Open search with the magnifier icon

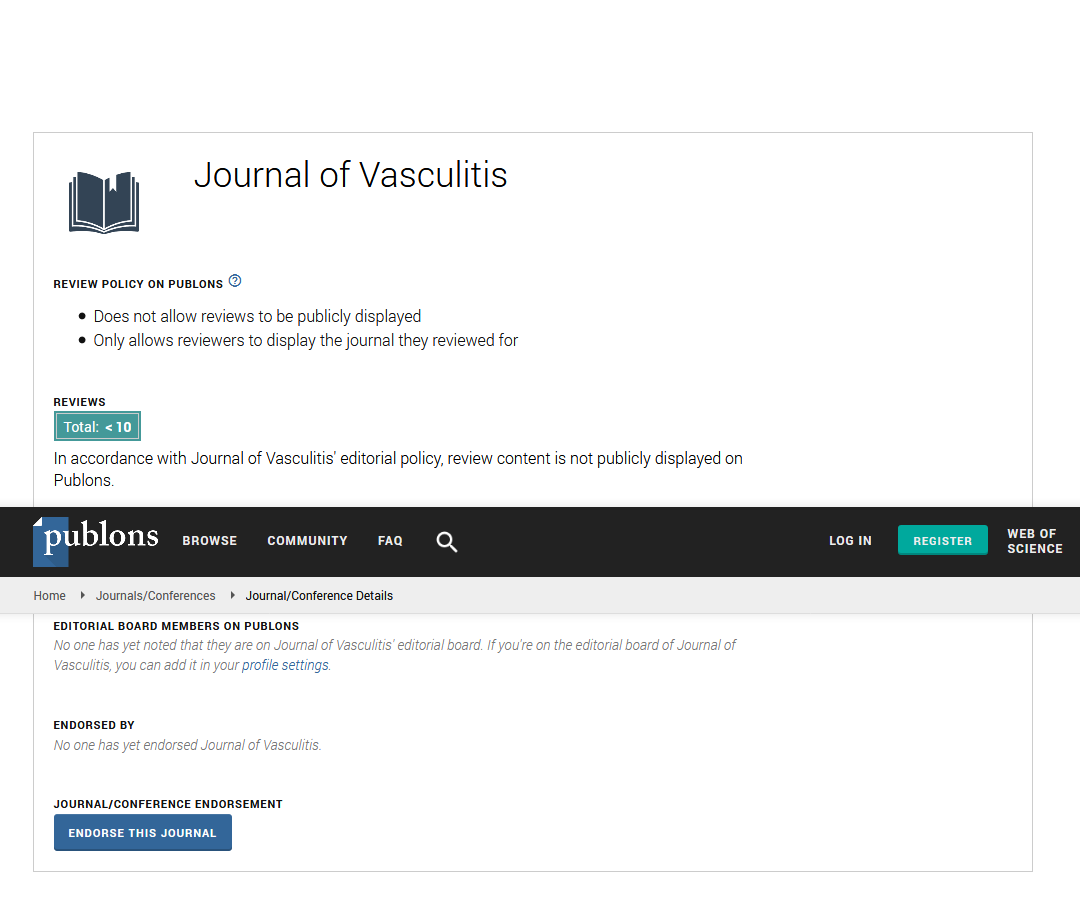point(447,542)
